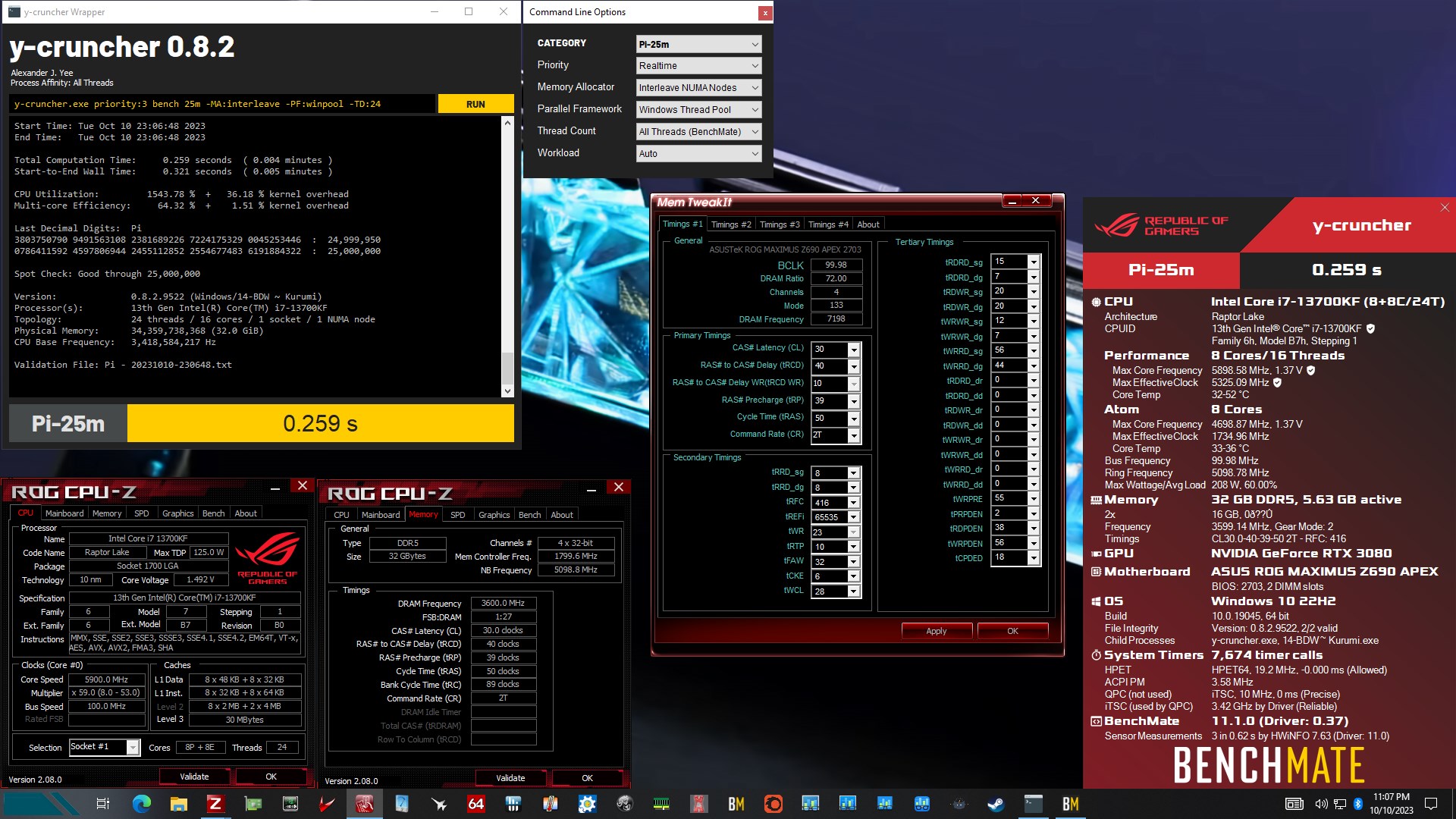Viewport: 1456px width, 819px height.
Task: Click the yellow 0.259 s result bar
Action: (x=321, y=423)
